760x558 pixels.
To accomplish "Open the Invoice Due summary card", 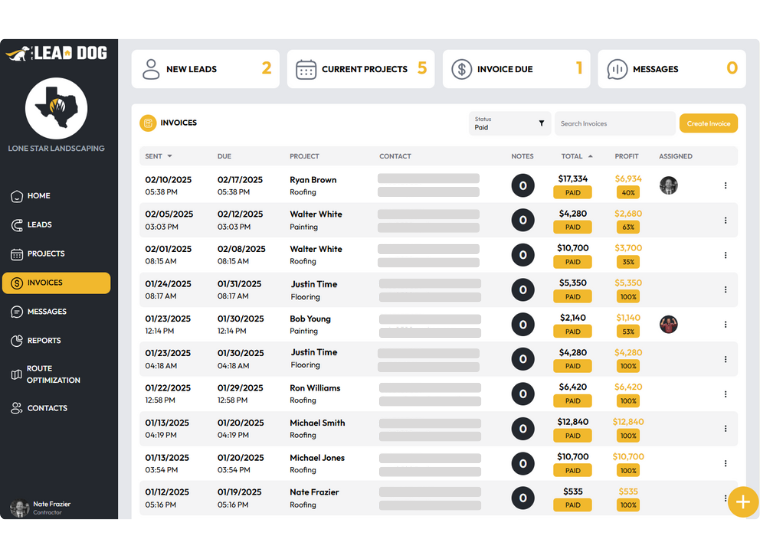I will point(516,69).
